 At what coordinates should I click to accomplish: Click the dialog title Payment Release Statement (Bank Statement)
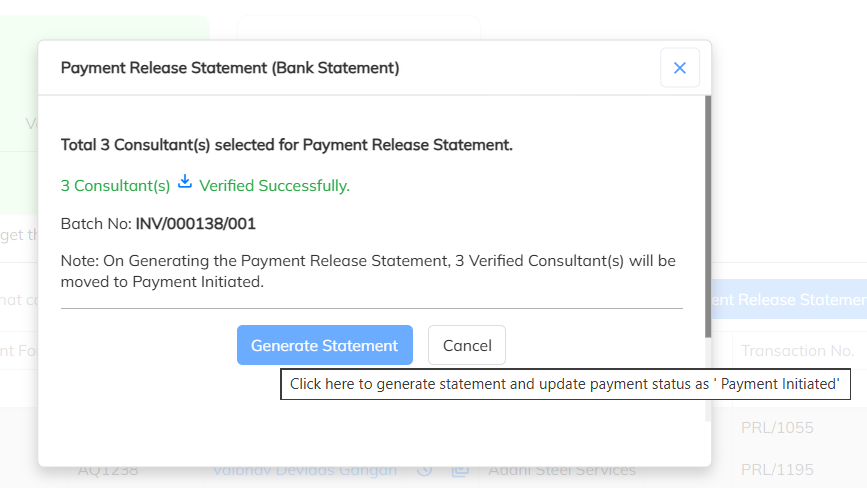tap(230, 68)
